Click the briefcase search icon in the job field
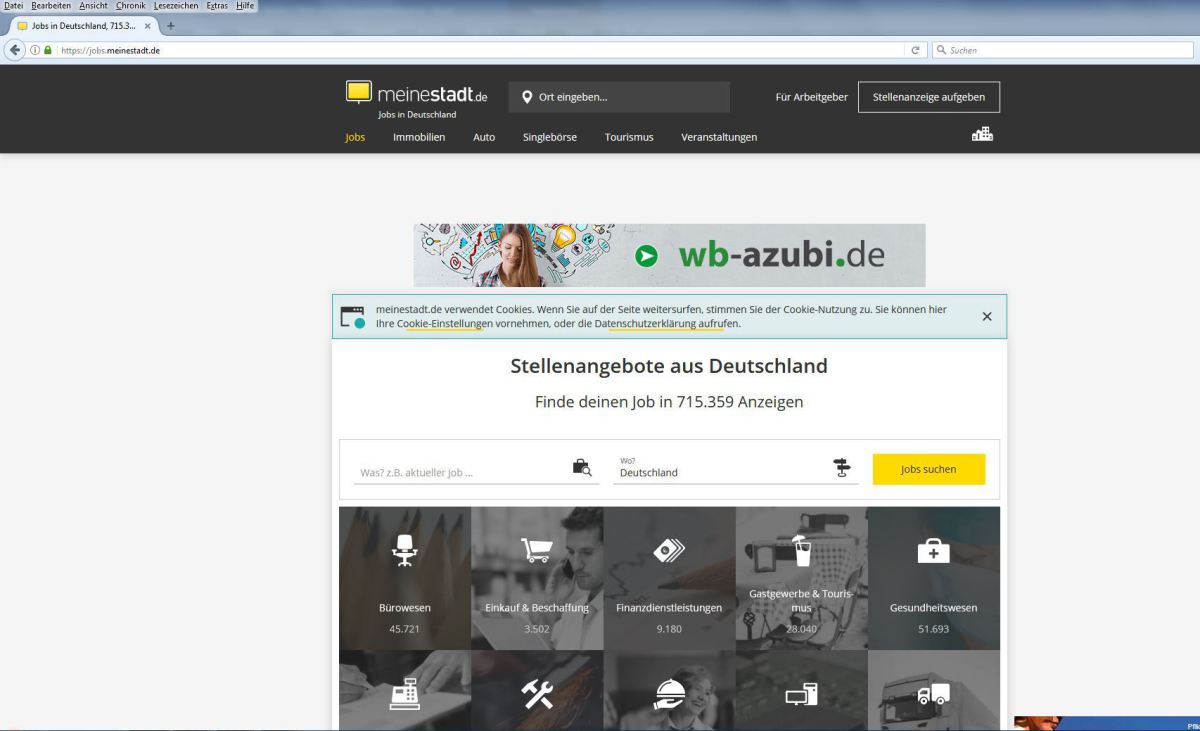Image resolution: width=1200 pixels, height=731 pixels. click(582, 467)
